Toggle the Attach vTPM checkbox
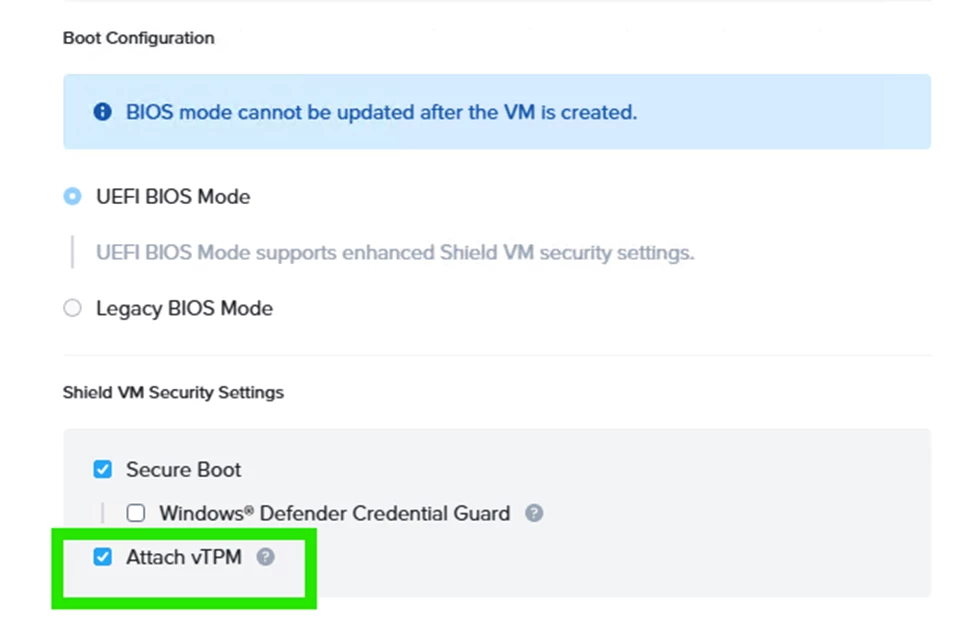 (102, 557)
